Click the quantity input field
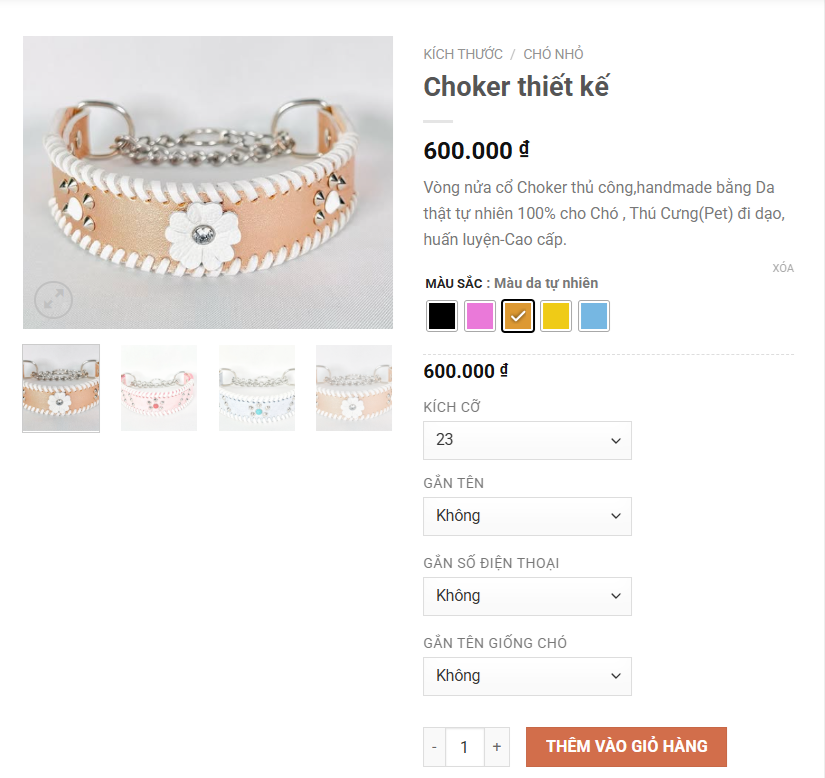825x778 pixels. [x=465, y=747]
